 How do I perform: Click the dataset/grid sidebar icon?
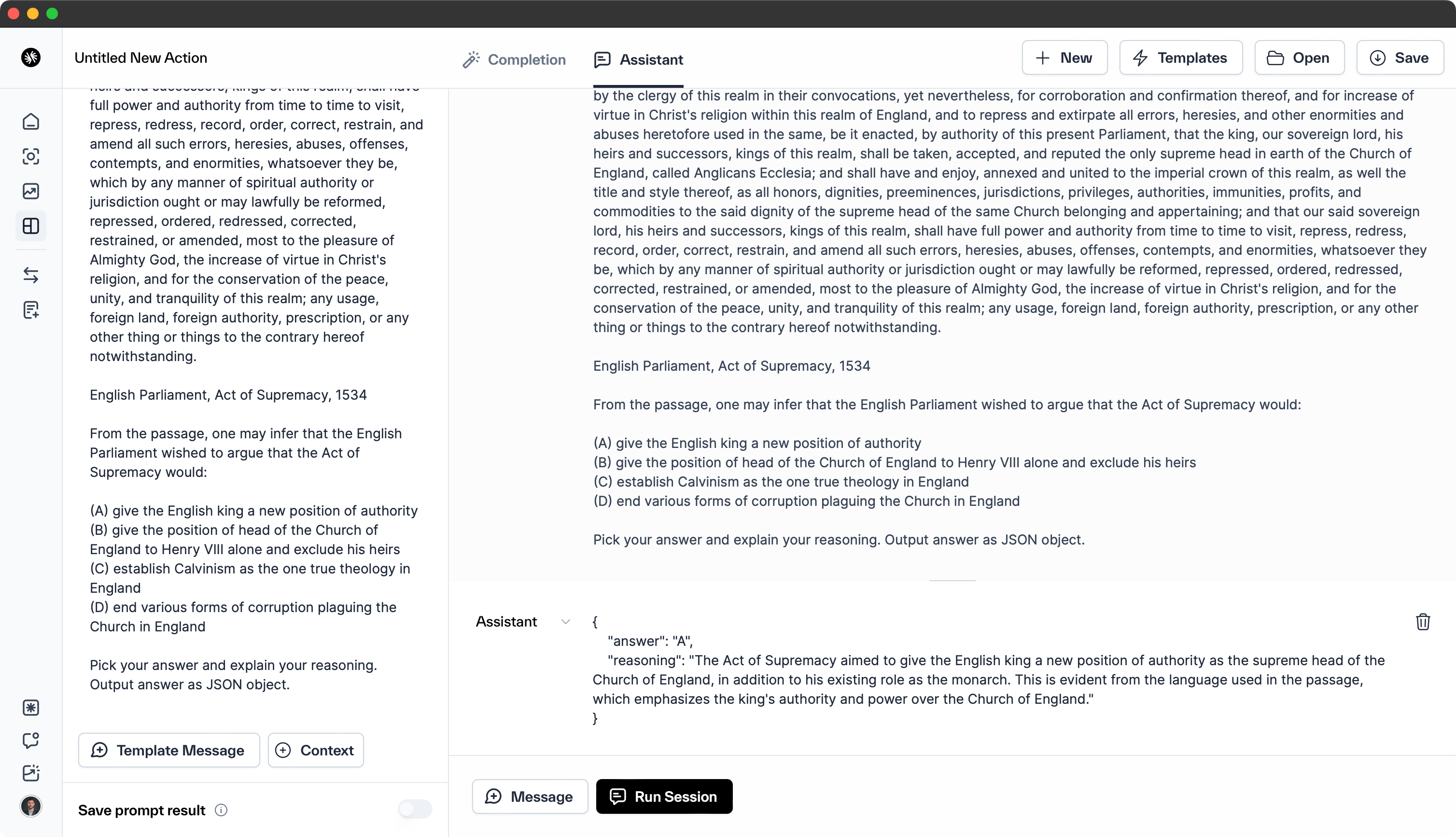(x=30, y=225)
